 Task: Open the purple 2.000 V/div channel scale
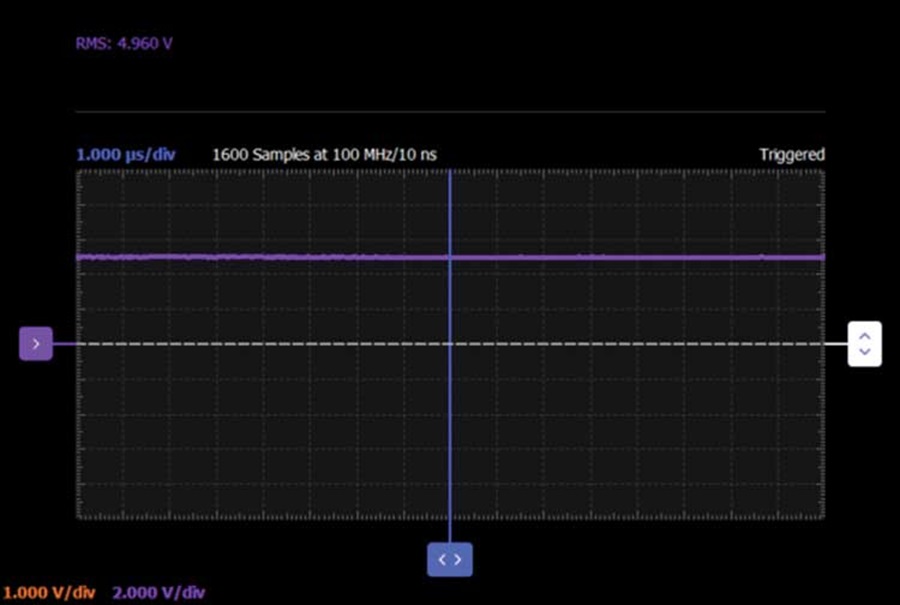pos(158,592)
